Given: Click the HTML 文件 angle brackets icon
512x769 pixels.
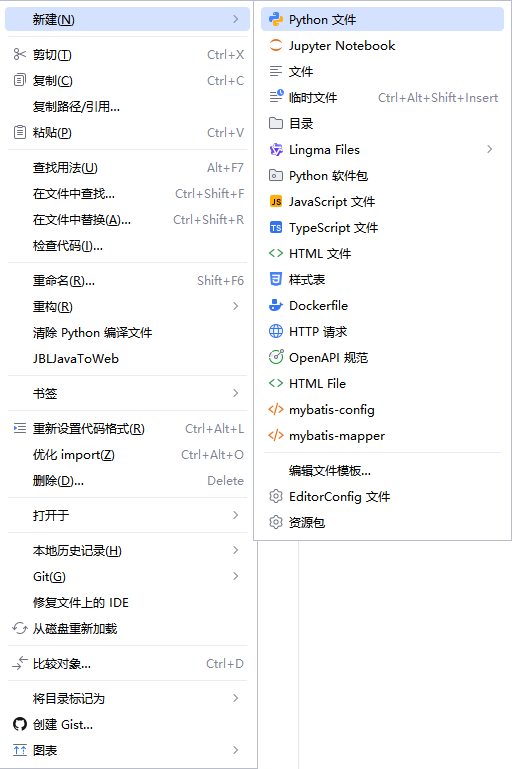Looking at the screenshot, I should click(x=276, y=253).
